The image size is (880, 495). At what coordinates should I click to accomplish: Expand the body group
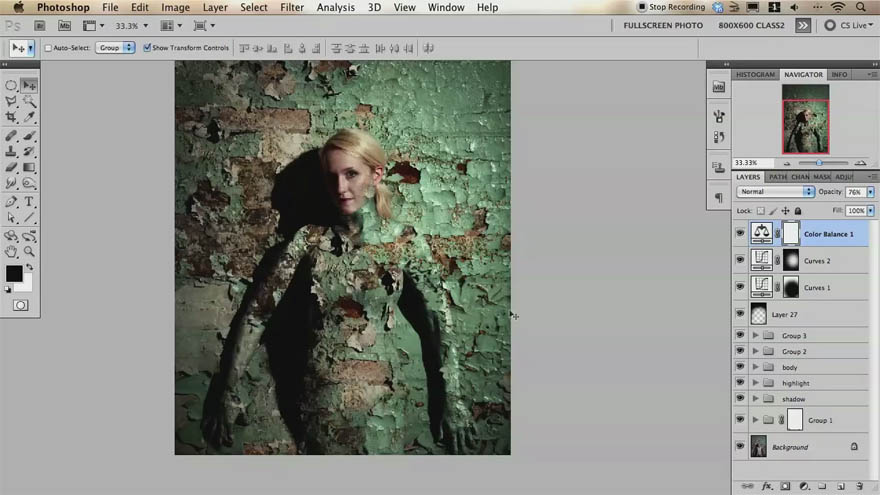755,366
